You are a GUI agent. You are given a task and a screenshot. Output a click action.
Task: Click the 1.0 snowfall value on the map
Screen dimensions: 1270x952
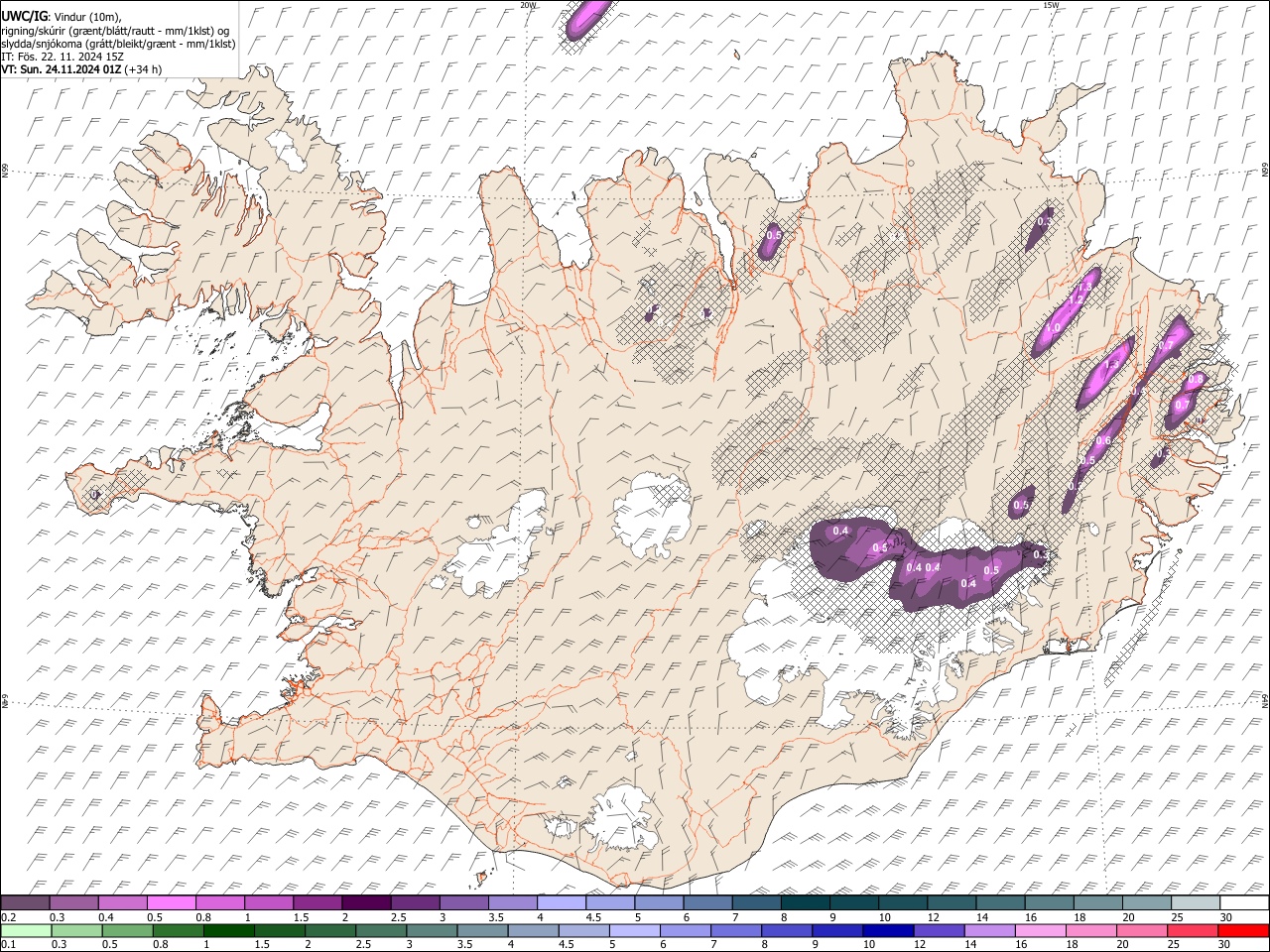(x=1054, y=327)
